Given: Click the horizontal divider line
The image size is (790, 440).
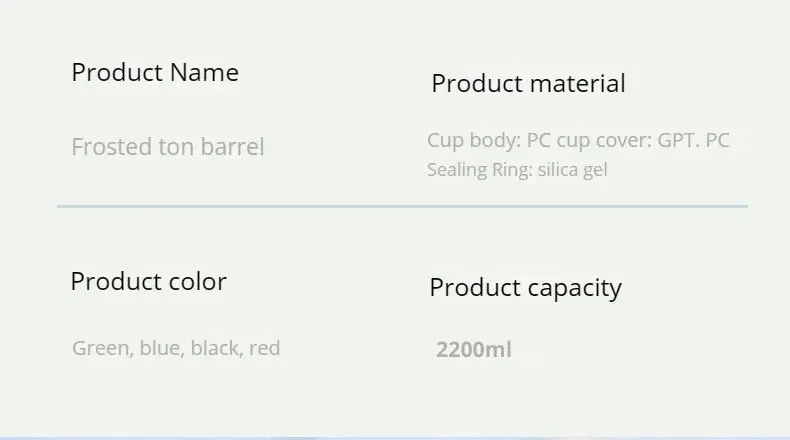Looking at the screenshot, I should pyautogui.click(x=402, y=206).
